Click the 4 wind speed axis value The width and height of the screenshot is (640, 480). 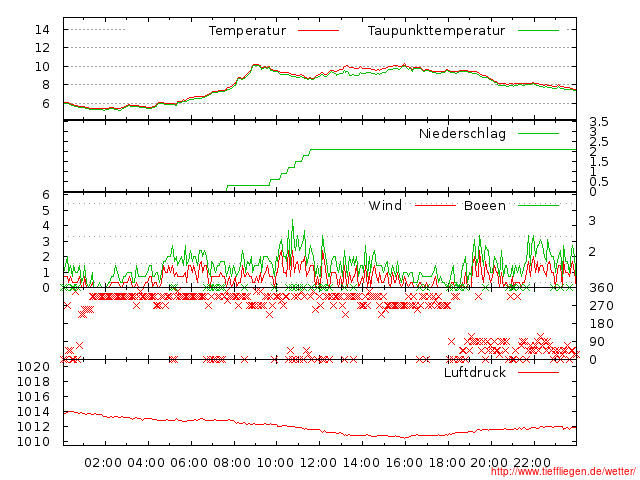click(x=46, y=226)
